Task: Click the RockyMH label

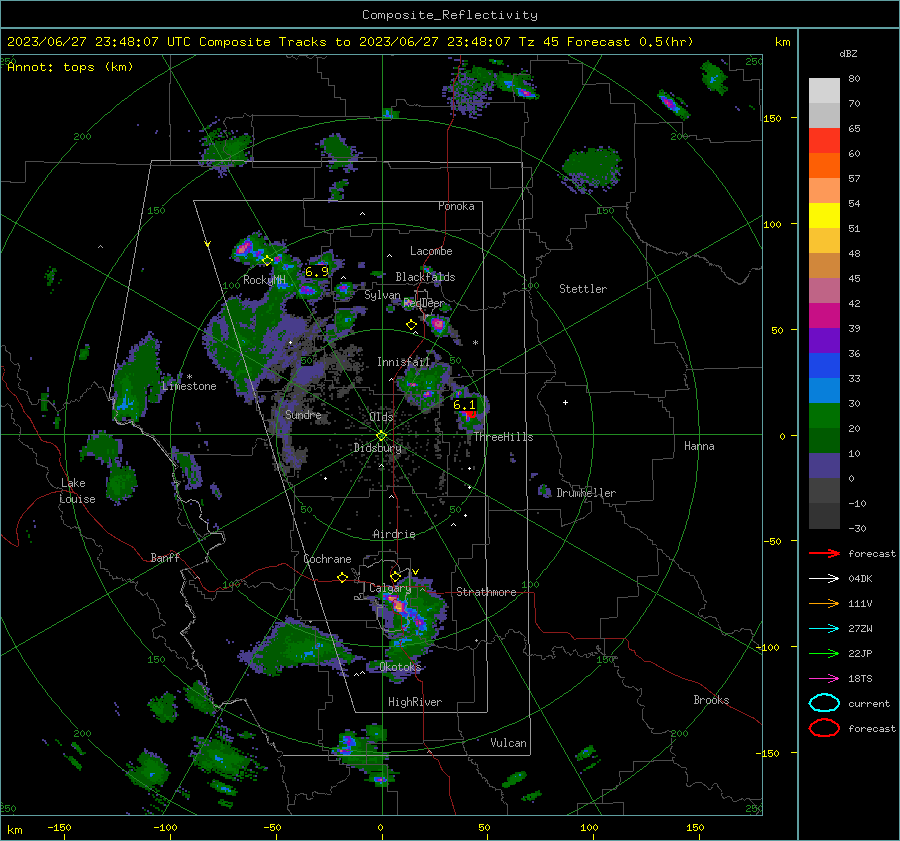Action: point(264,280)
